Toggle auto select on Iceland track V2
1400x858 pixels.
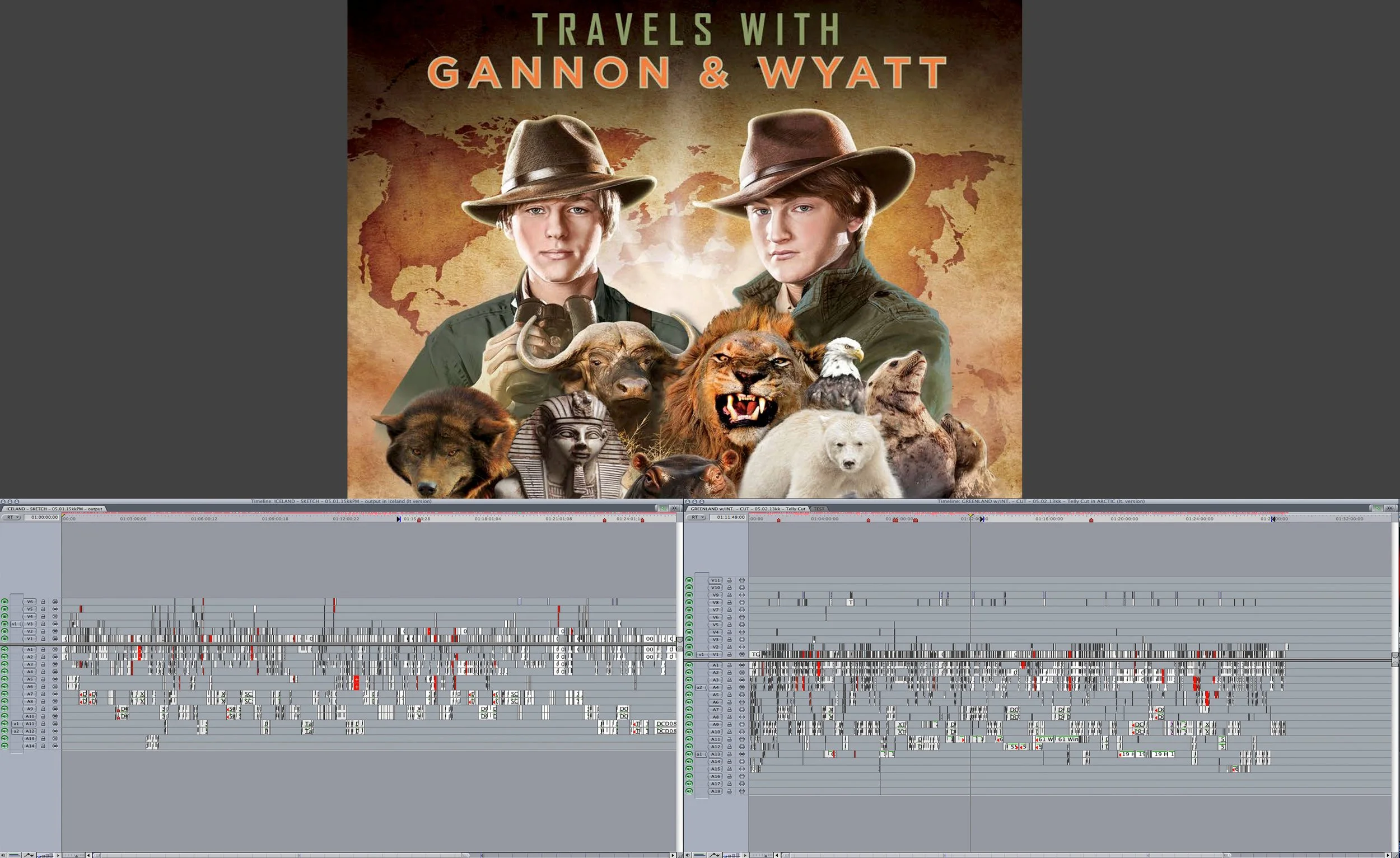point(55,631)
